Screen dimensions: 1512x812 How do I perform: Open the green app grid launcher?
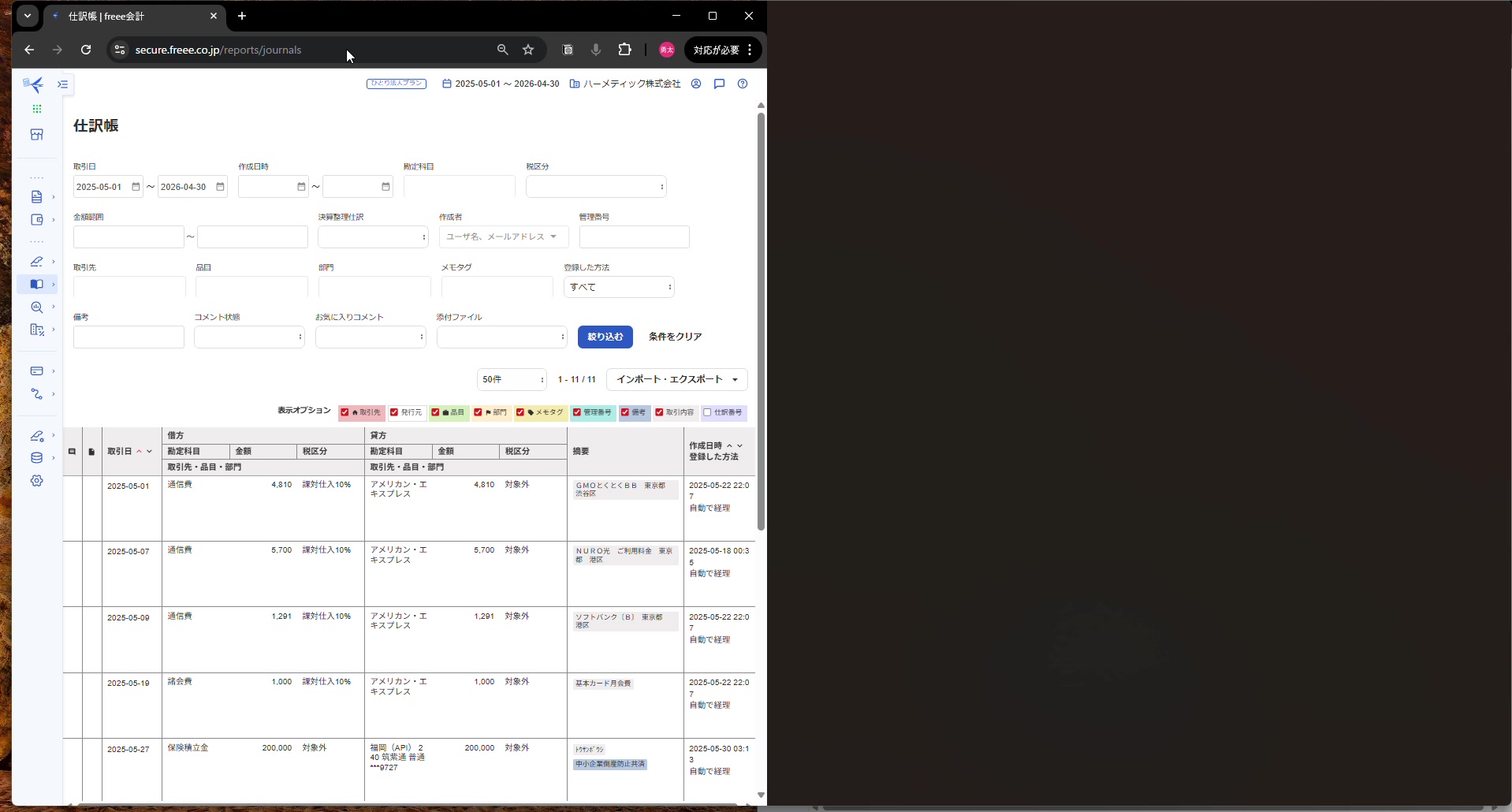(x=37, y=109)
